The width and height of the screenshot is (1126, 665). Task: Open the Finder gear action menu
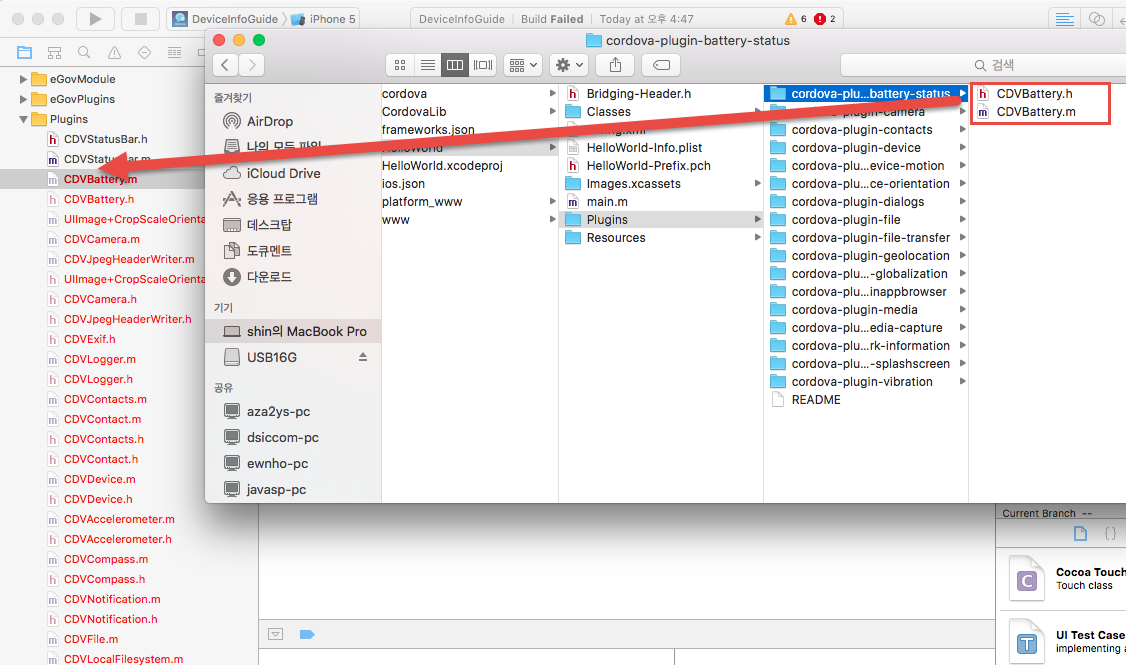pos(569,65)
